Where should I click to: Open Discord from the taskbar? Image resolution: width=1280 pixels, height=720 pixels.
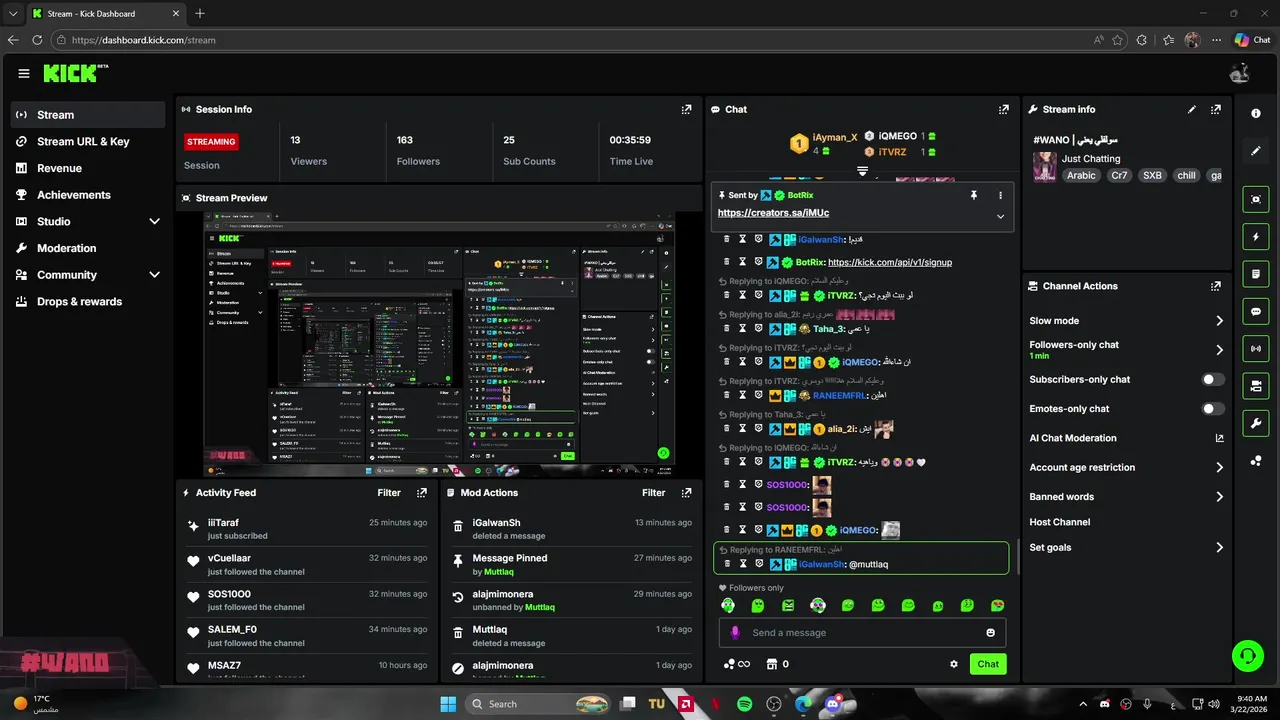click(832, 704)
